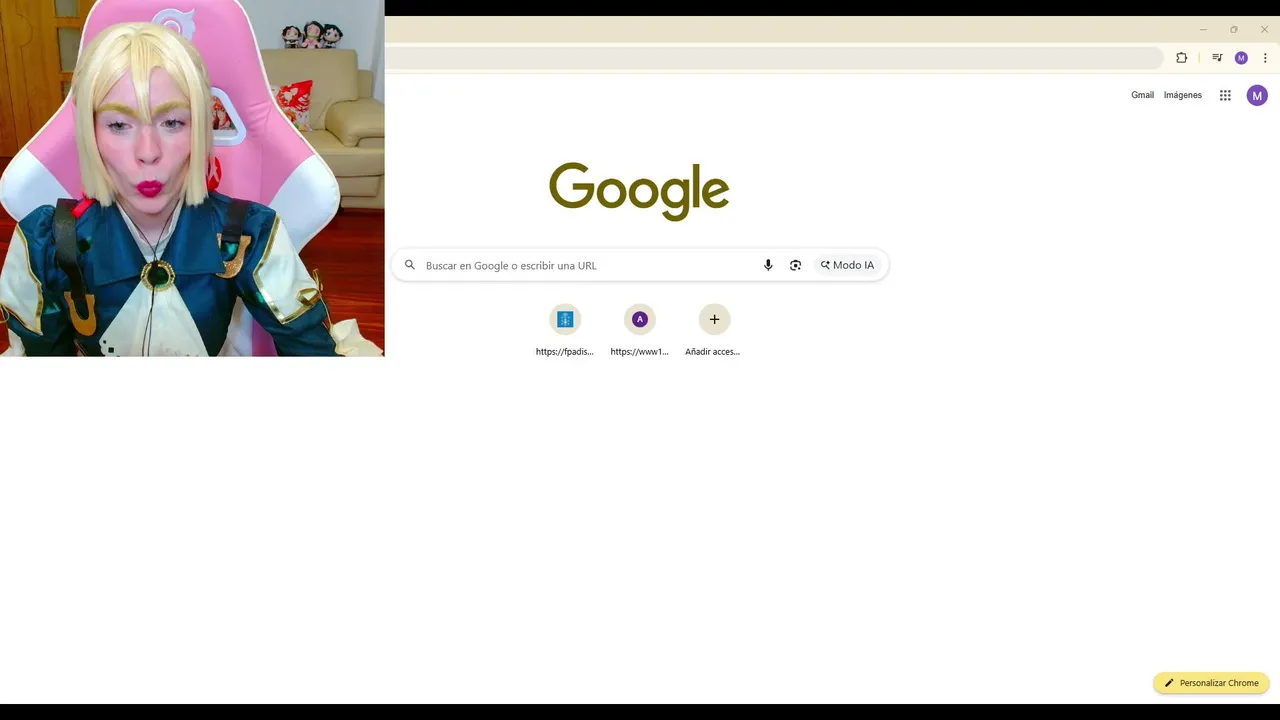The height and width of the screenshot is (720, 1280).
Task: Click the Chrome address bar
Action: point(774,58)
